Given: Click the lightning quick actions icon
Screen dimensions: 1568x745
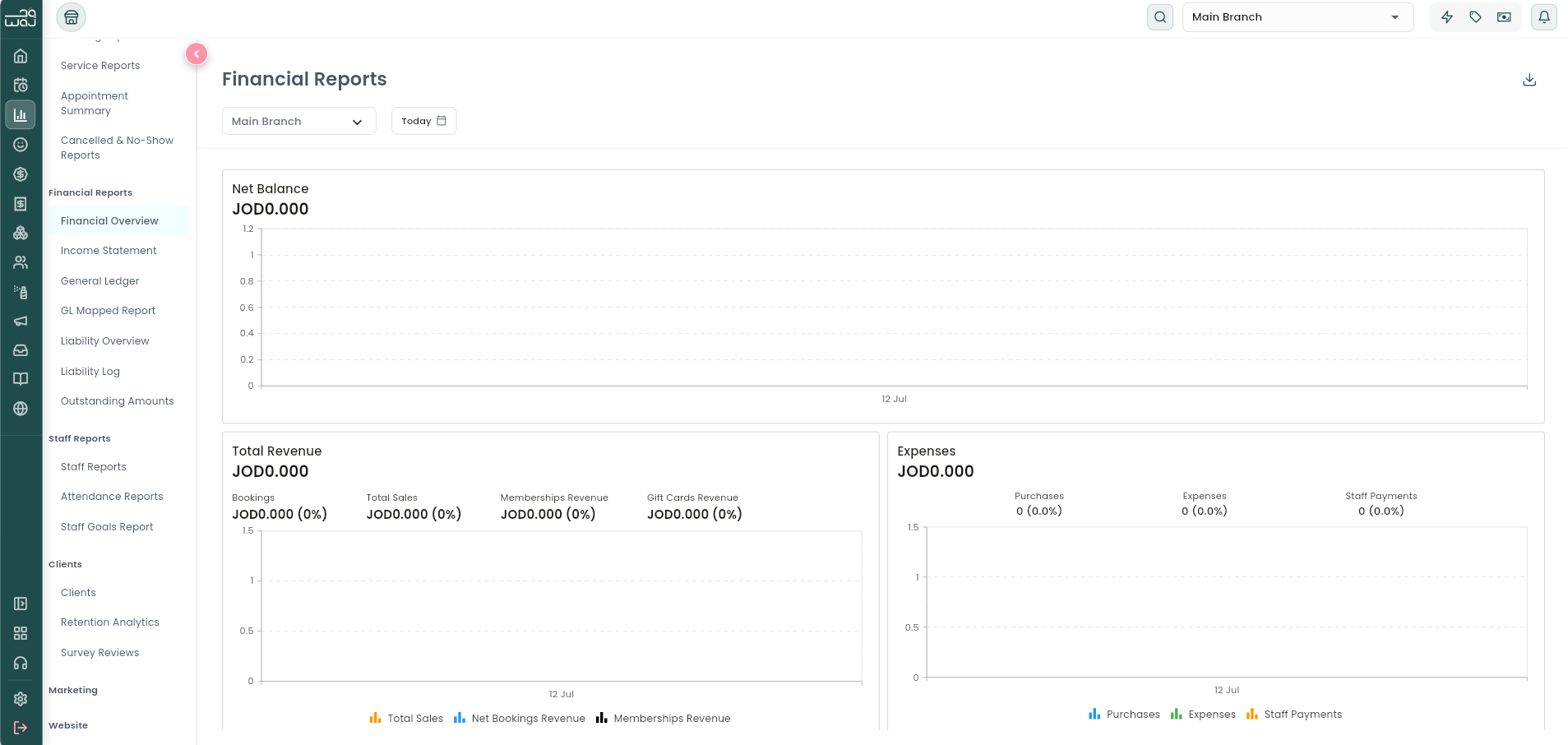Looking at the screenshot, I should [x=1447, y=17].
